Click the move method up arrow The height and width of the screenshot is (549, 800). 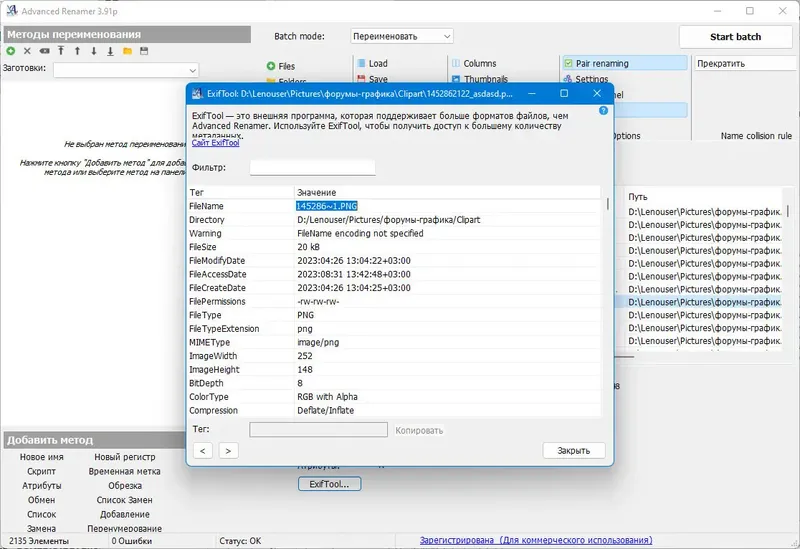(x=78, y=51)
